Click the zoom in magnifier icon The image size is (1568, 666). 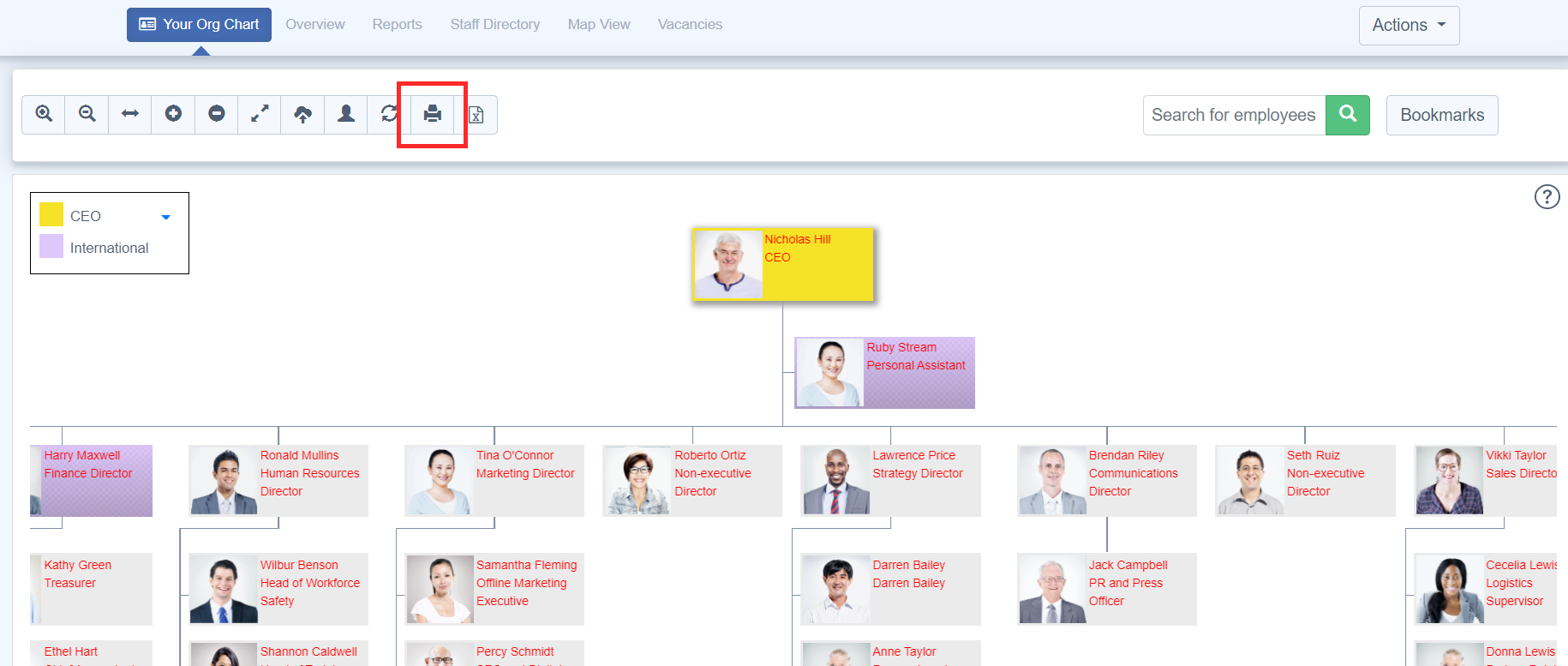tap(44, 114)
